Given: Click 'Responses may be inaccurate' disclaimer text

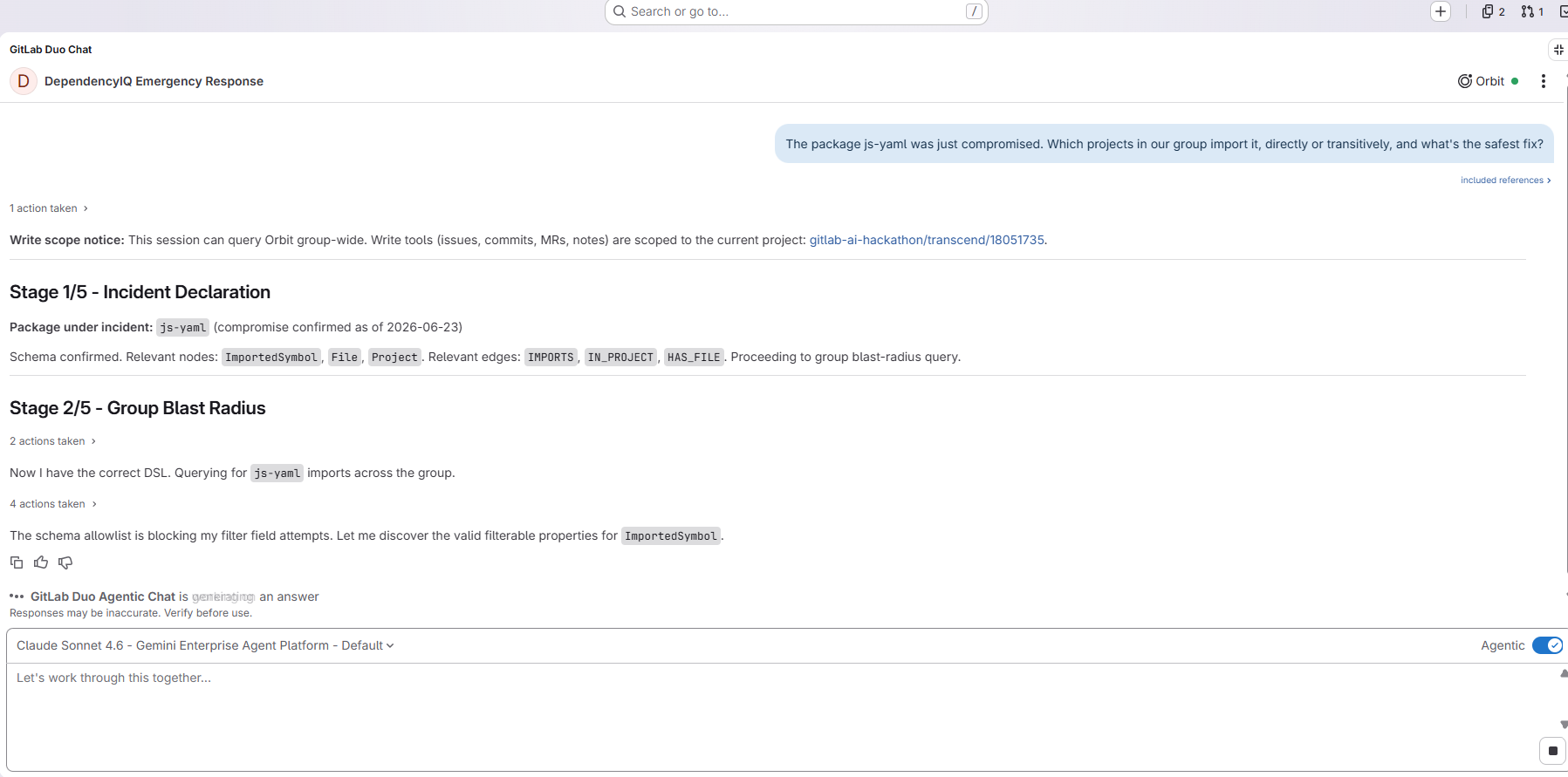Looking at the screenshot, I should [x=131, y=613].
